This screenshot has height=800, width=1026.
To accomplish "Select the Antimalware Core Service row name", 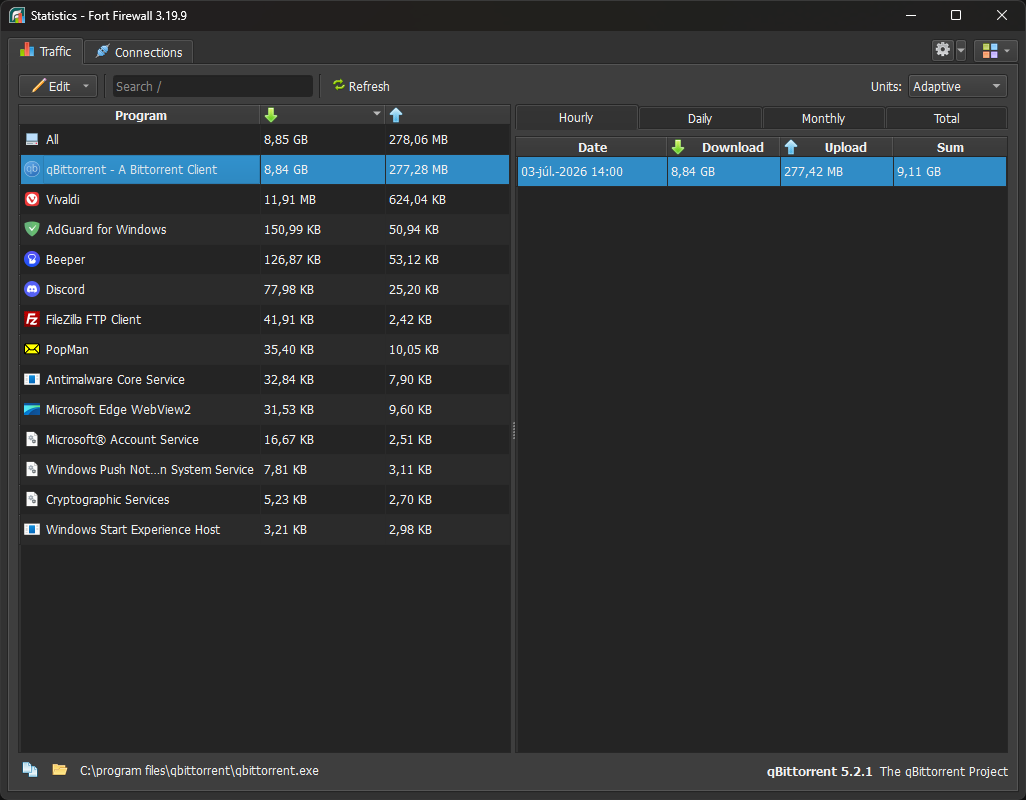I will (115, 379).
